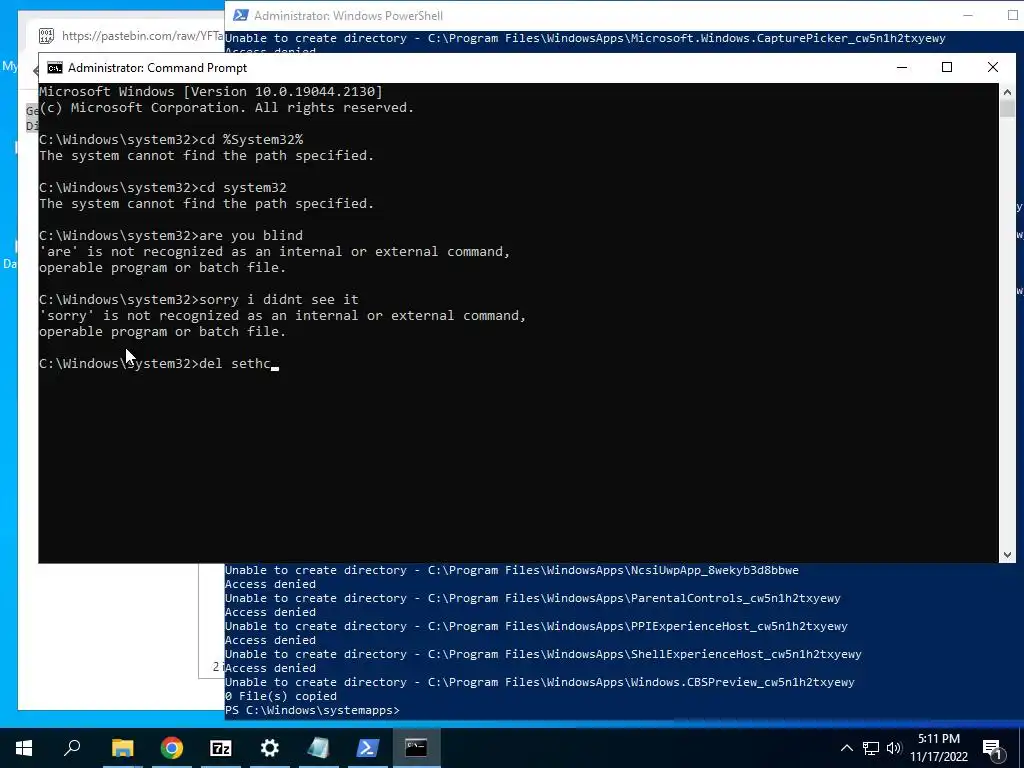This screenshot has height=768, width=1024.
Task: Minimize the PowerShell window
Action: (968, 15)
